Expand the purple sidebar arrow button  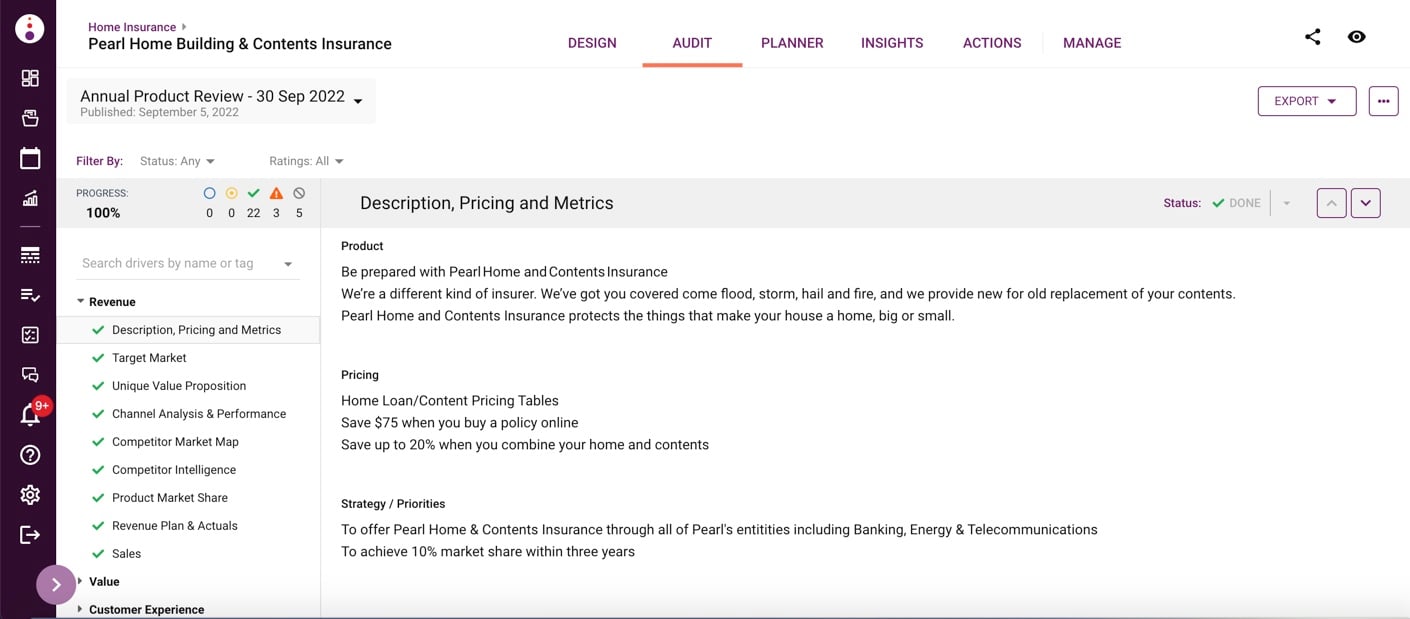pos(56,585)
